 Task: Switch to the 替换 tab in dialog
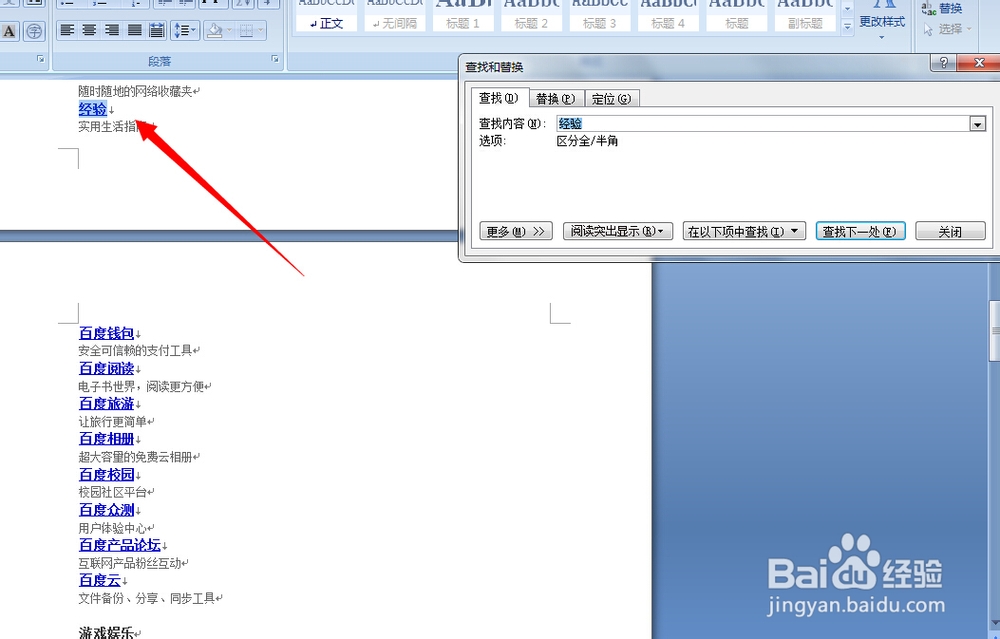(x=555, y=99)
